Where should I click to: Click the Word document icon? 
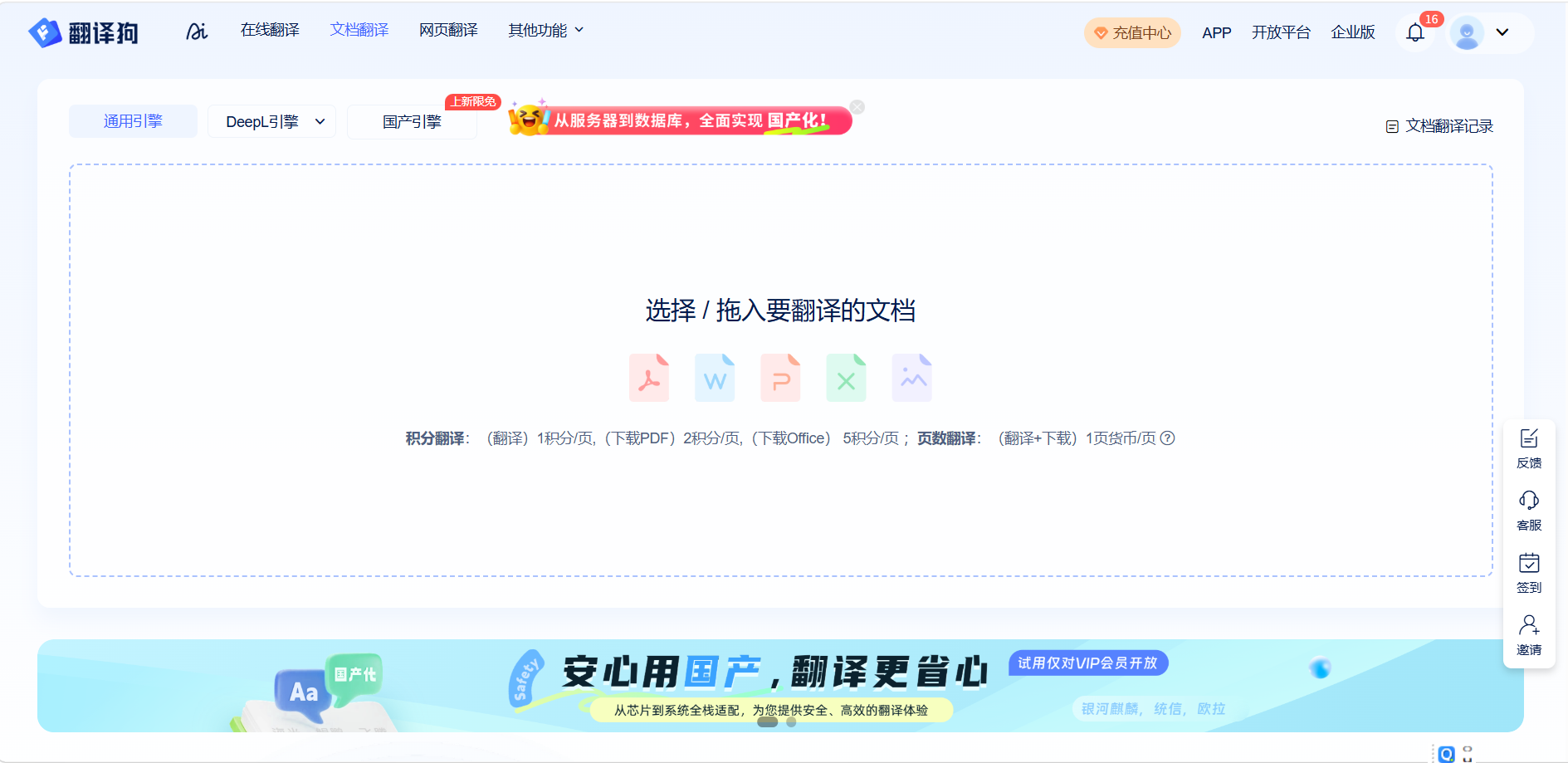(714, 378)
